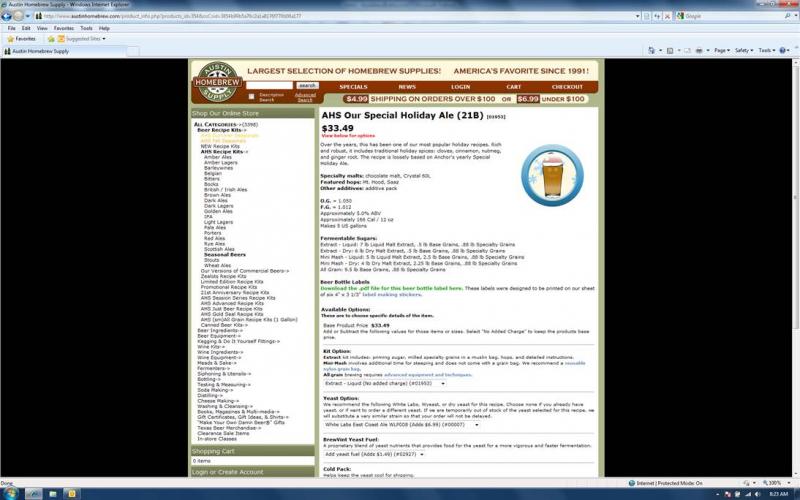Open the Windows Start button
Image resolution: width=800 pixels, height=500 pixels.
pyautogui.click(x=10, y=493)
